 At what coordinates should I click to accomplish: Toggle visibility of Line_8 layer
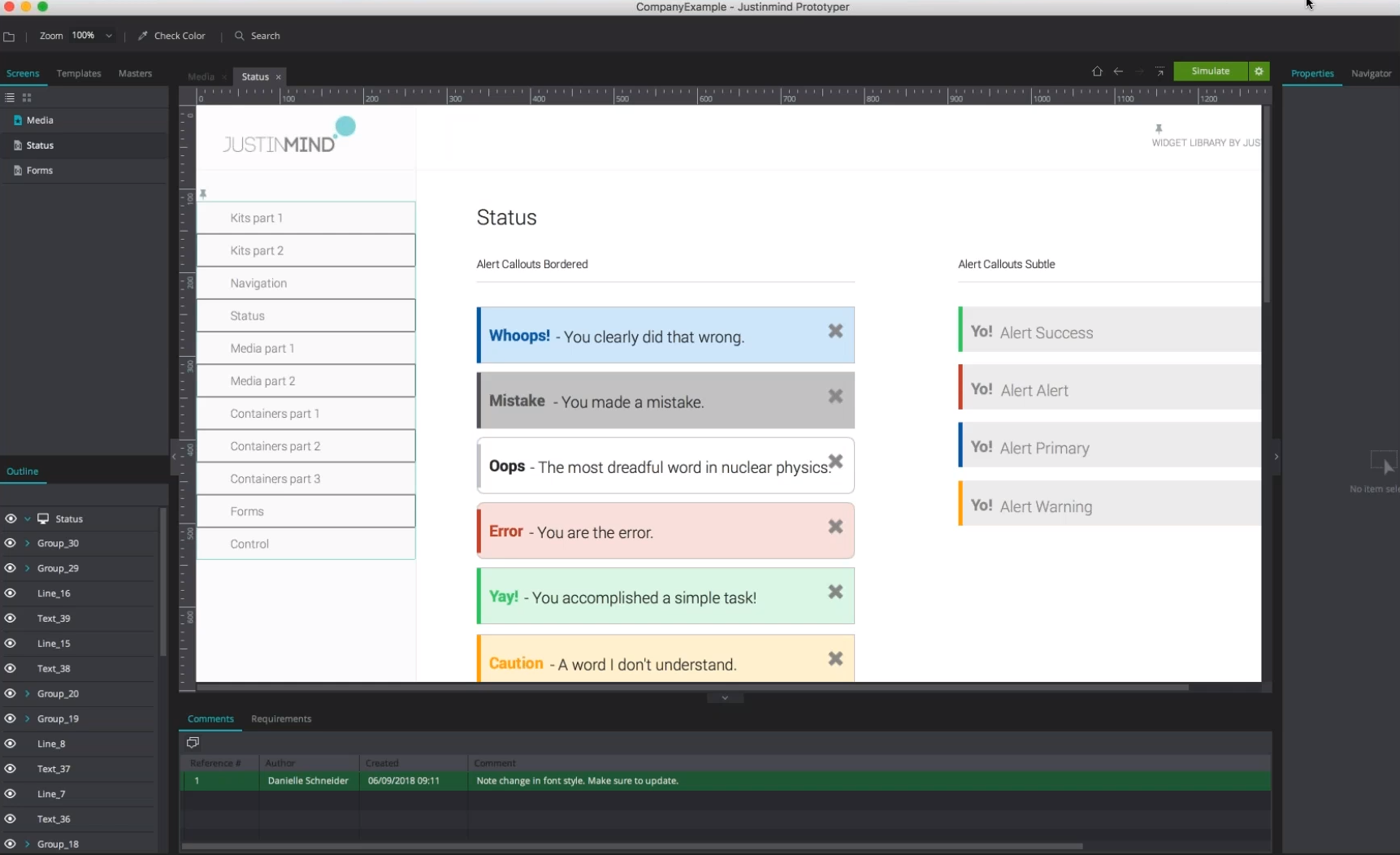(11, 744)
